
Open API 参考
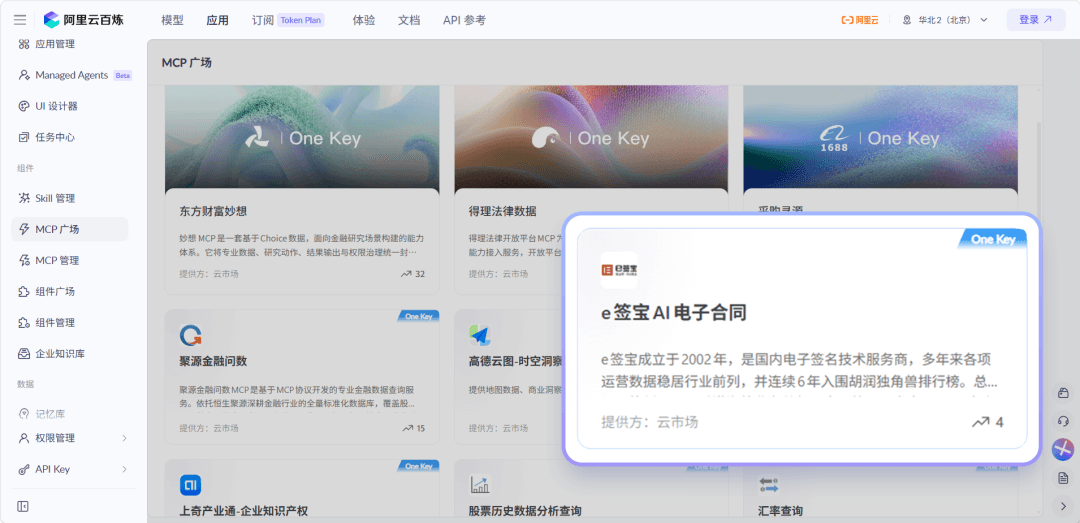[x=464, y=20]
